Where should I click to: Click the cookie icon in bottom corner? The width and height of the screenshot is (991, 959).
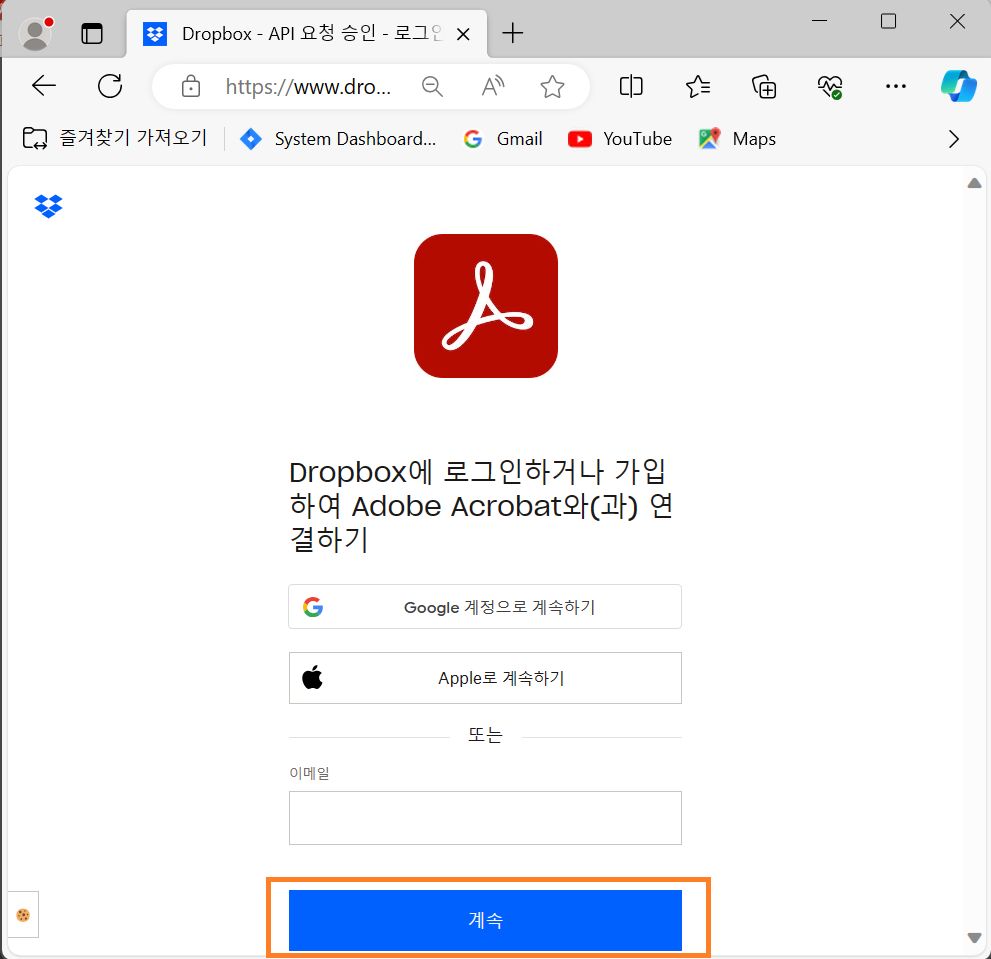(x=23, y=914)
